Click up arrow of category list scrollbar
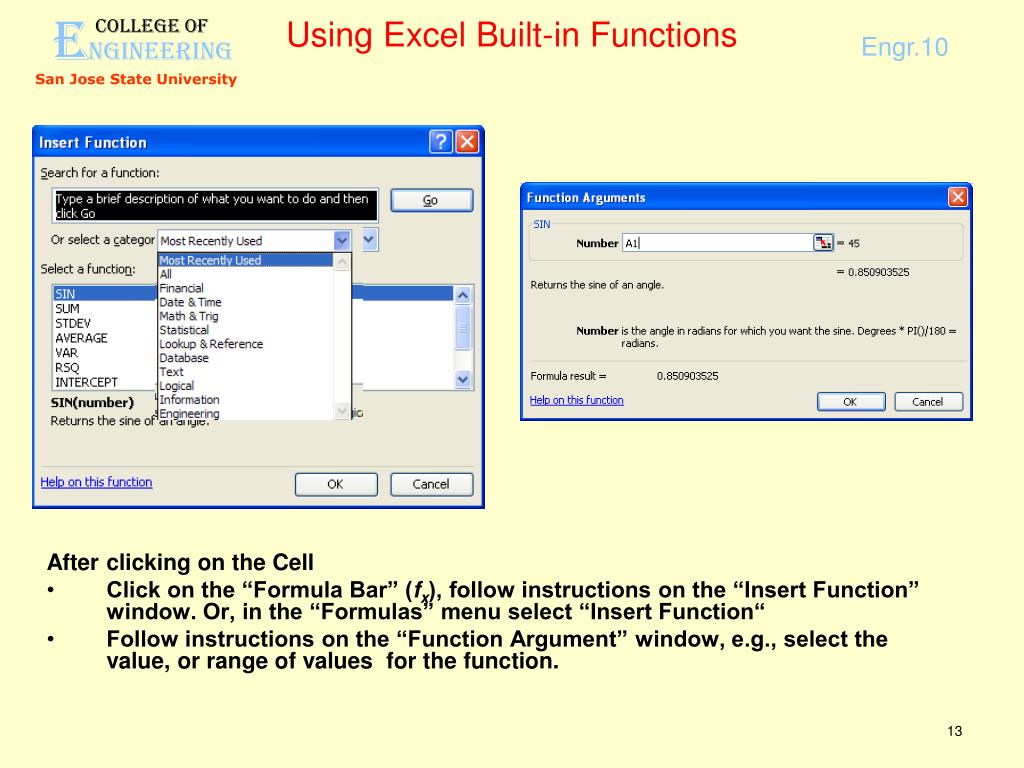1024x768 pixels. (x=342, y=262)
